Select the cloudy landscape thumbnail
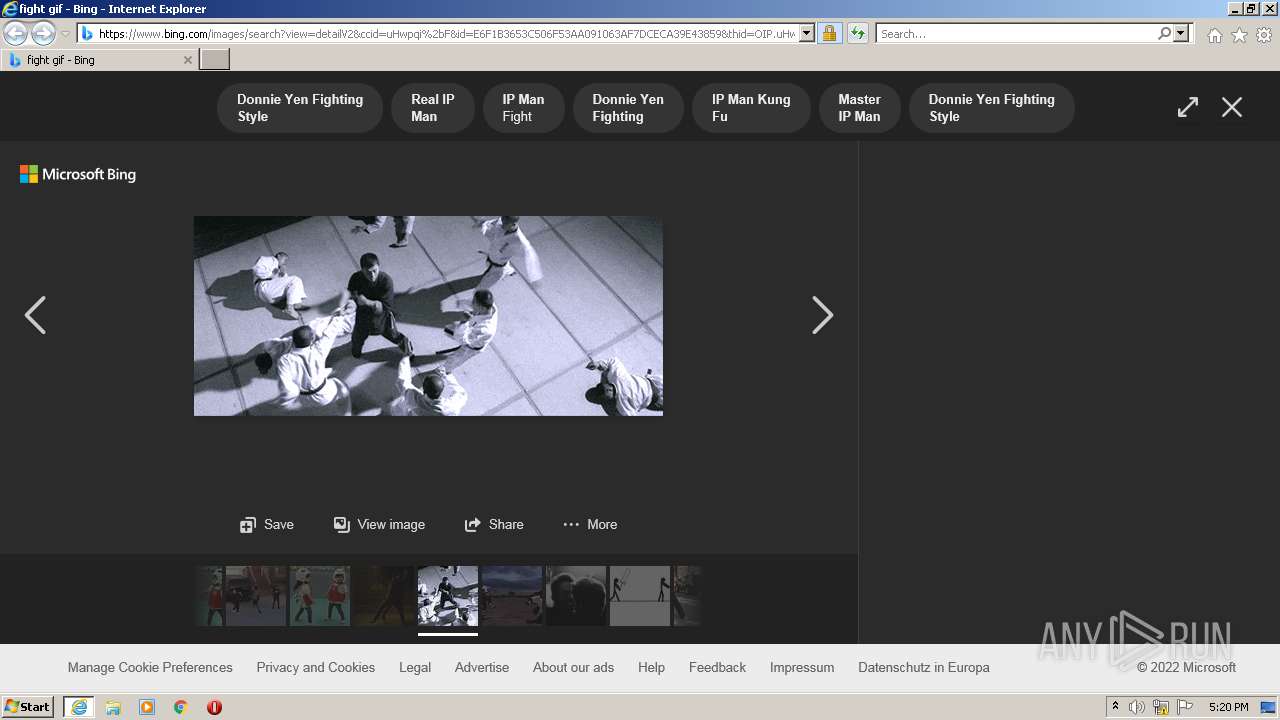 [512, 596]
